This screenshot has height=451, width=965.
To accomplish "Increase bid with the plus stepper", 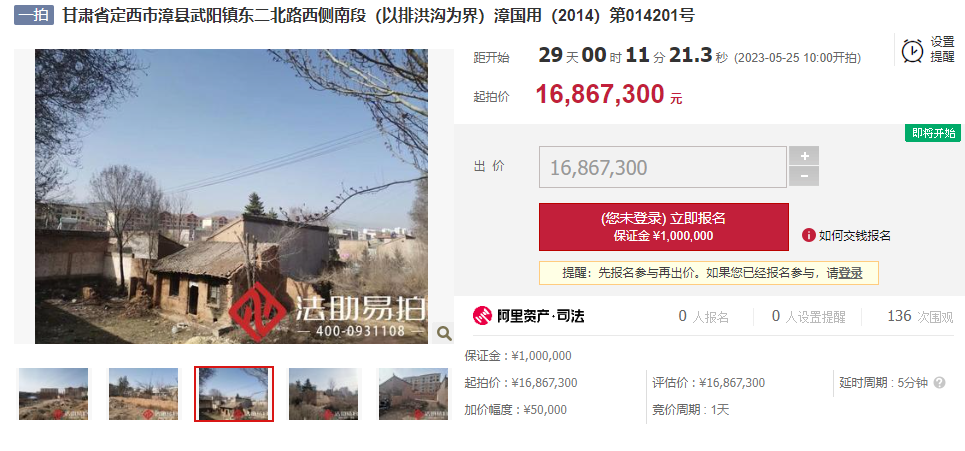I will point(804,156).
